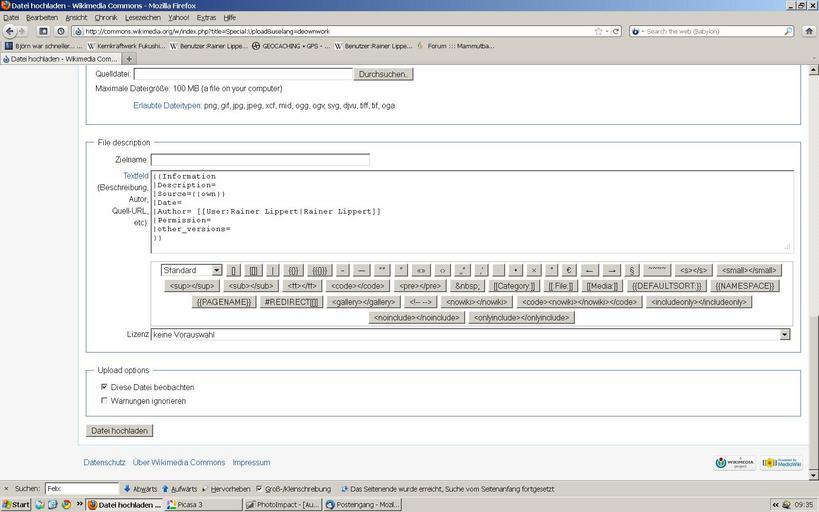Insert the [[Category:]] markup

pos(514,286)
